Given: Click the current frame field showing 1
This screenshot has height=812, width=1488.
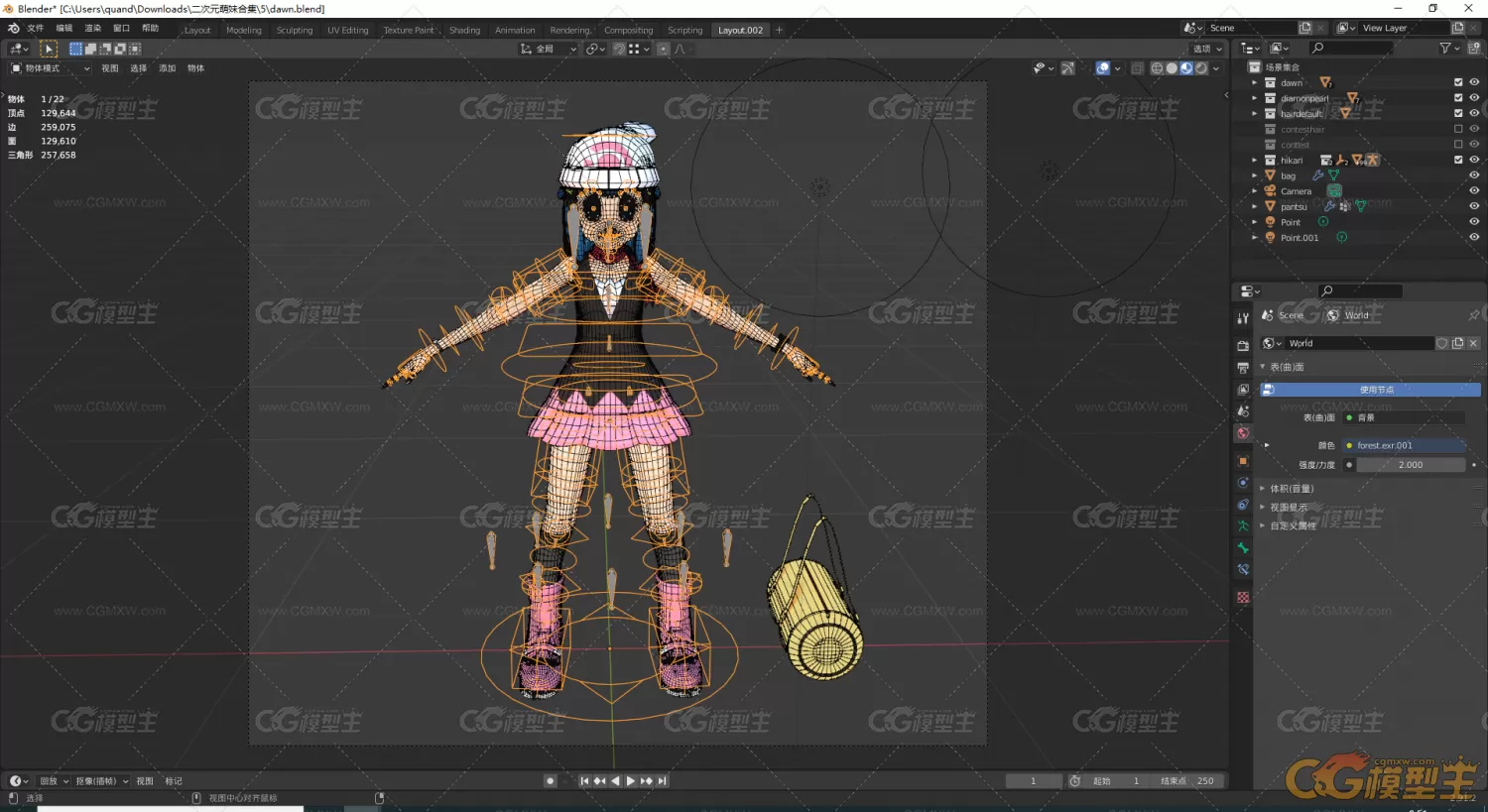Looking at the screenshot, I should tap(1034, 781).
